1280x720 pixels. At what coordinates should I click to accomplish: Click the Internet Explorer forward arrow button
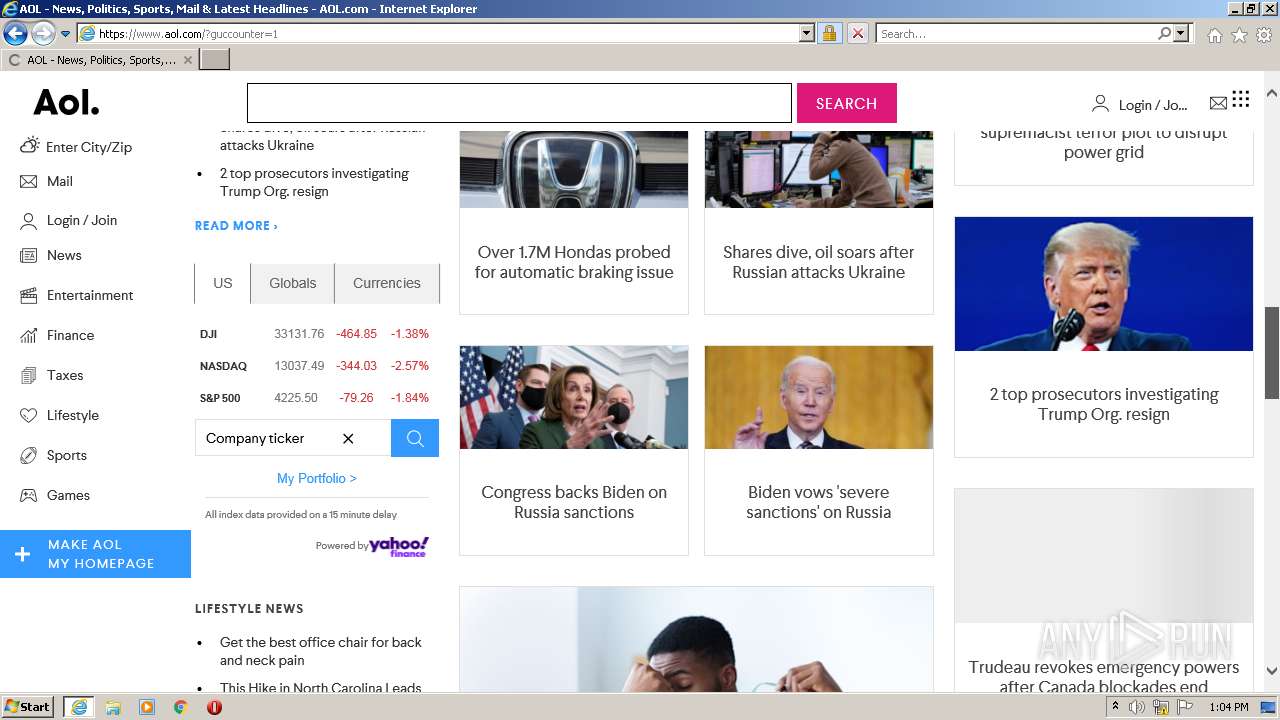coord(43,33)
